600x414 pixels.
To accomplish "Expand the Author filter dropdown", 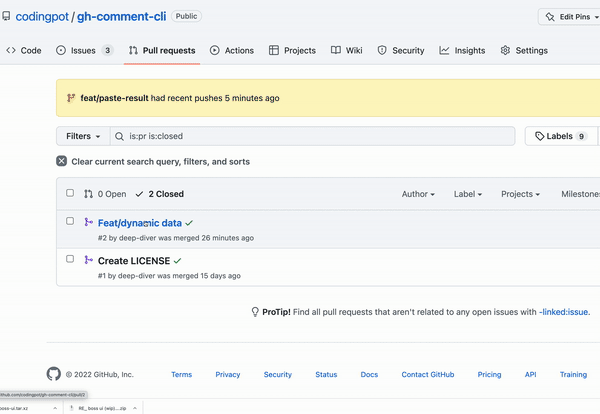I will [x=418, y=194].
